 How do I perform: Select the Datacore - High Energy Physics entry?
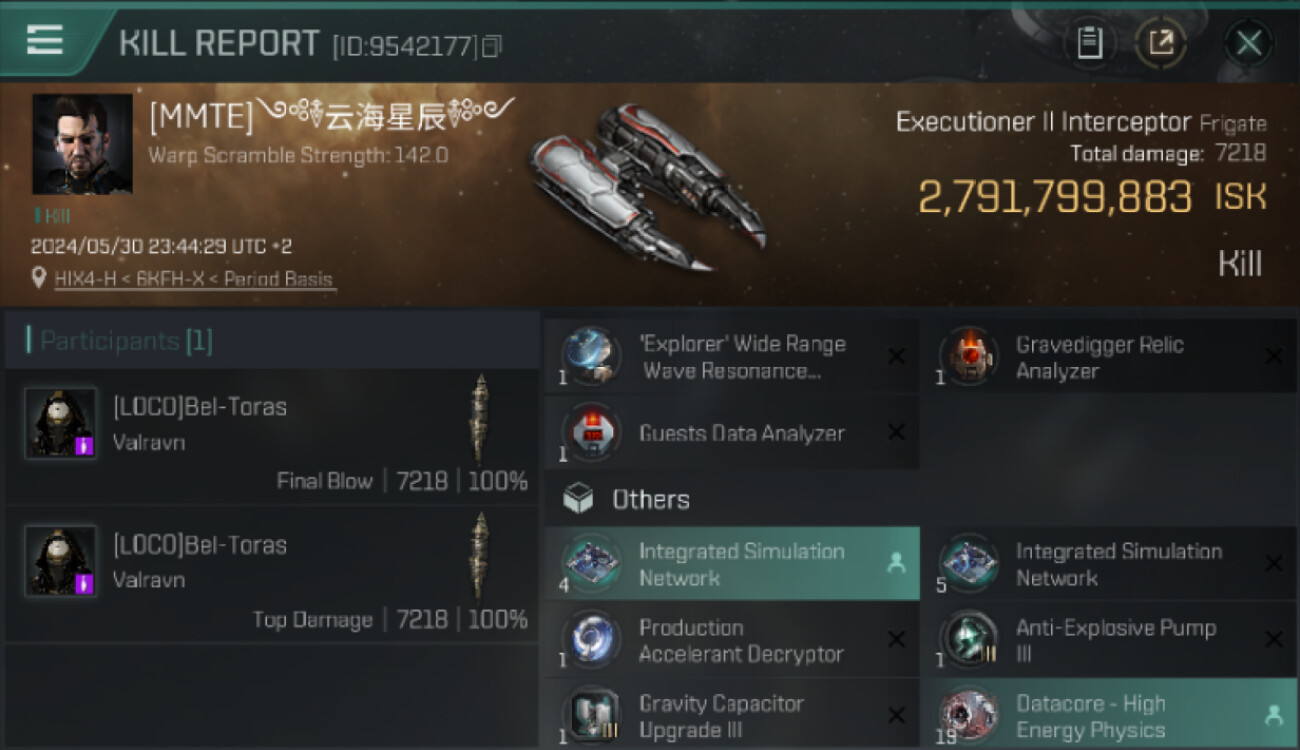(1109, 716)
